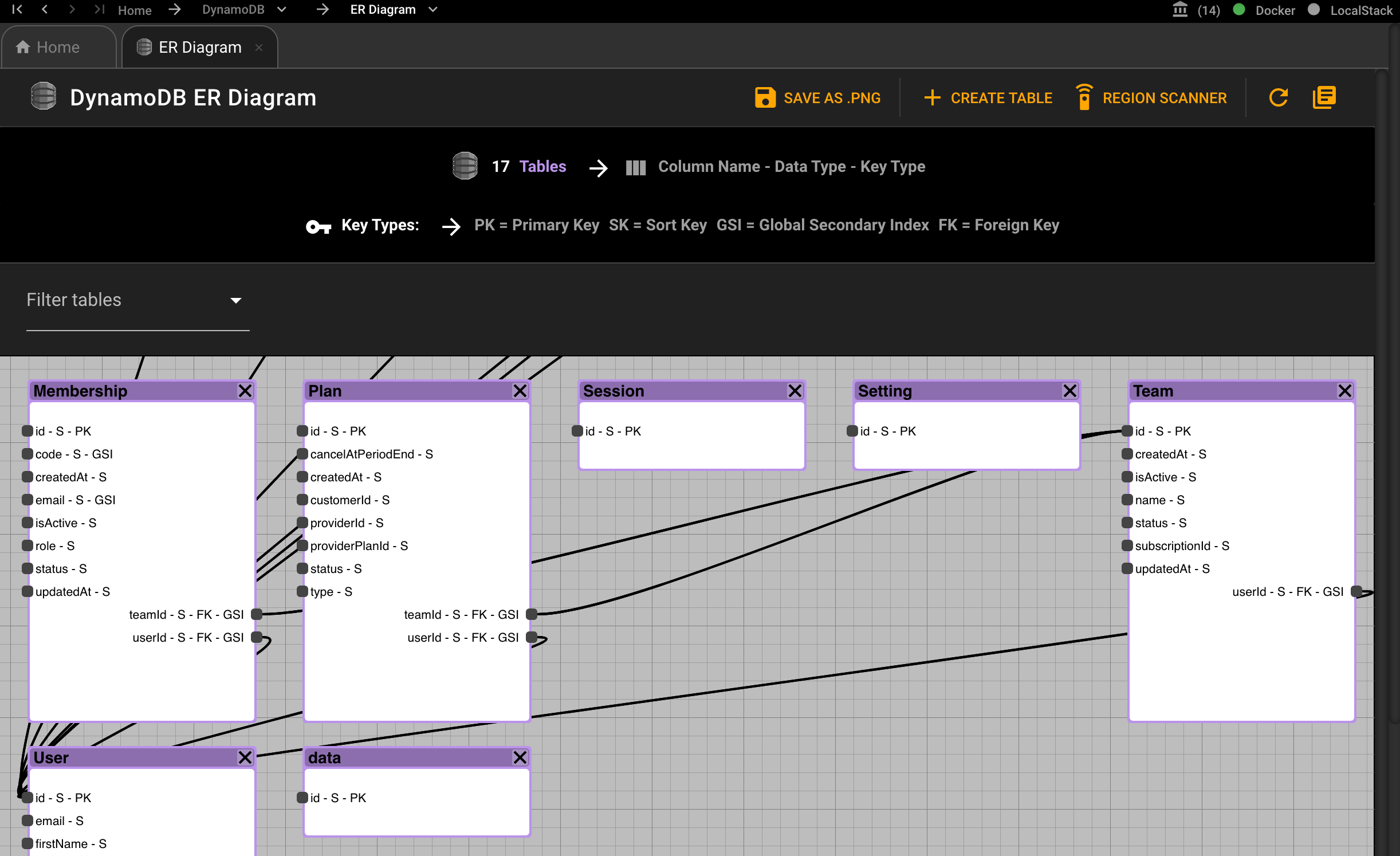Click Membership userId FK connector port
Image resolution: width=1400 pixels, height=856 pixels.
click(x=257, y=637)
